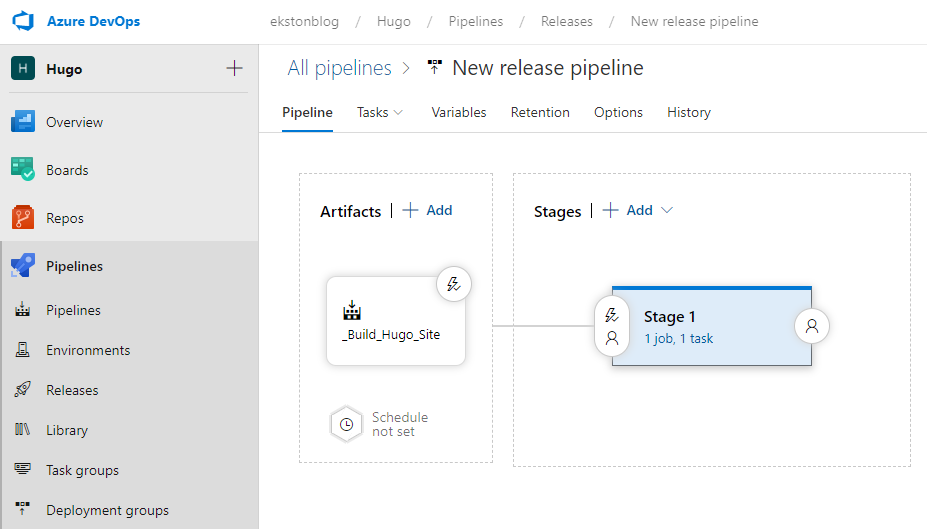Click the plus icon next to Hugo project

234,69
